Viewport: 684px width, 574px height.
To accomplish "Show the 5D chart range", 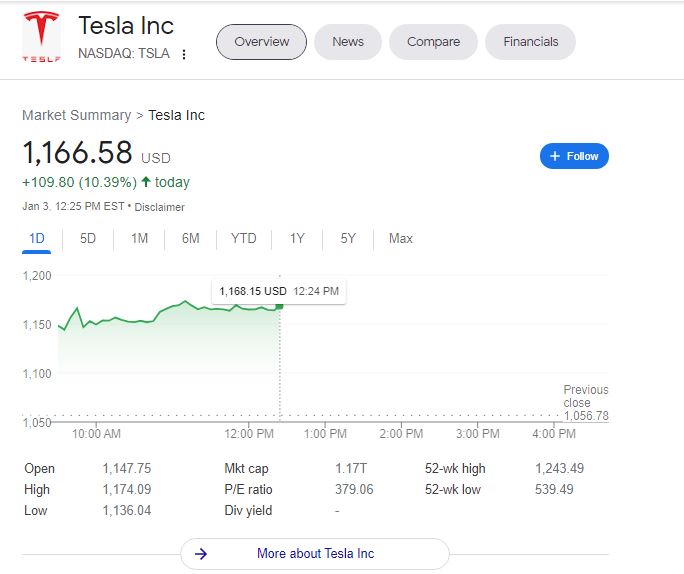I will 88,238.
